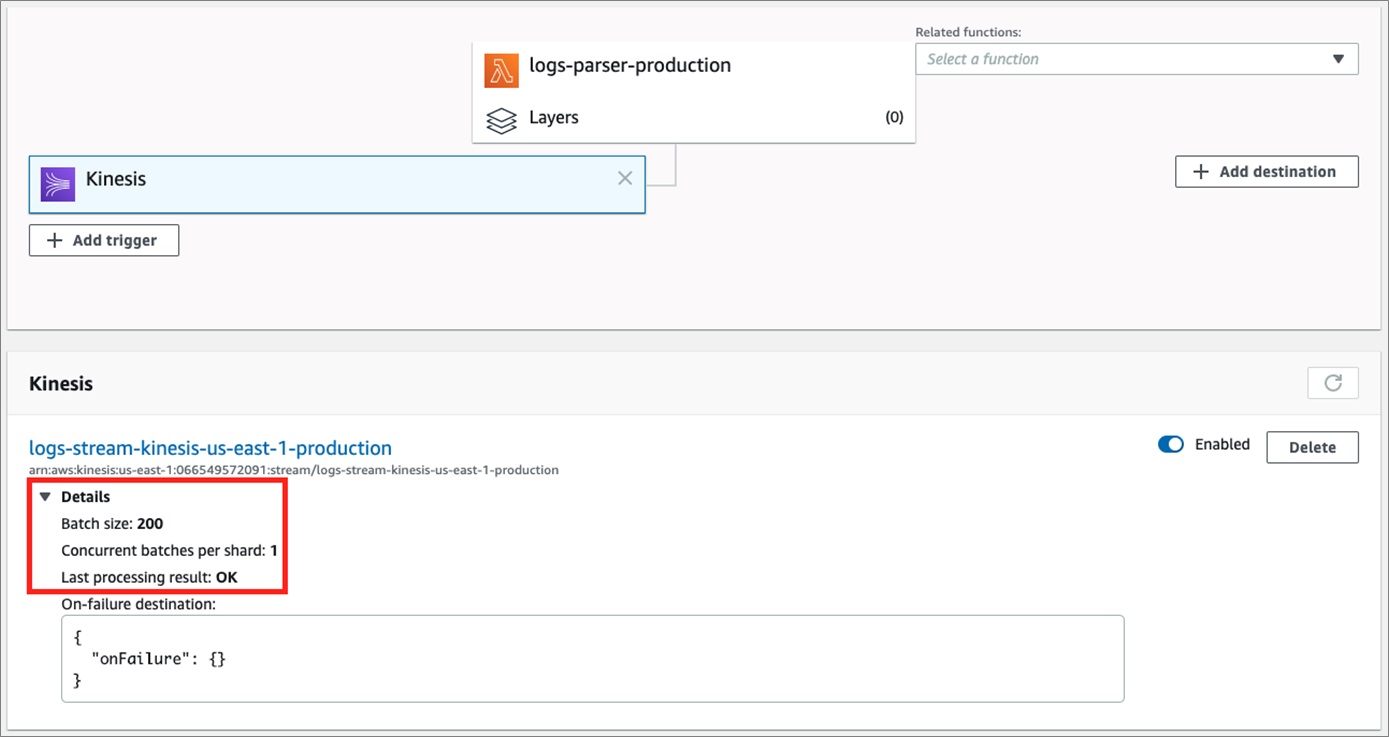Select the Layers (0) row
Viewport: 1389px width, 737px height.
tap(694, 118)
